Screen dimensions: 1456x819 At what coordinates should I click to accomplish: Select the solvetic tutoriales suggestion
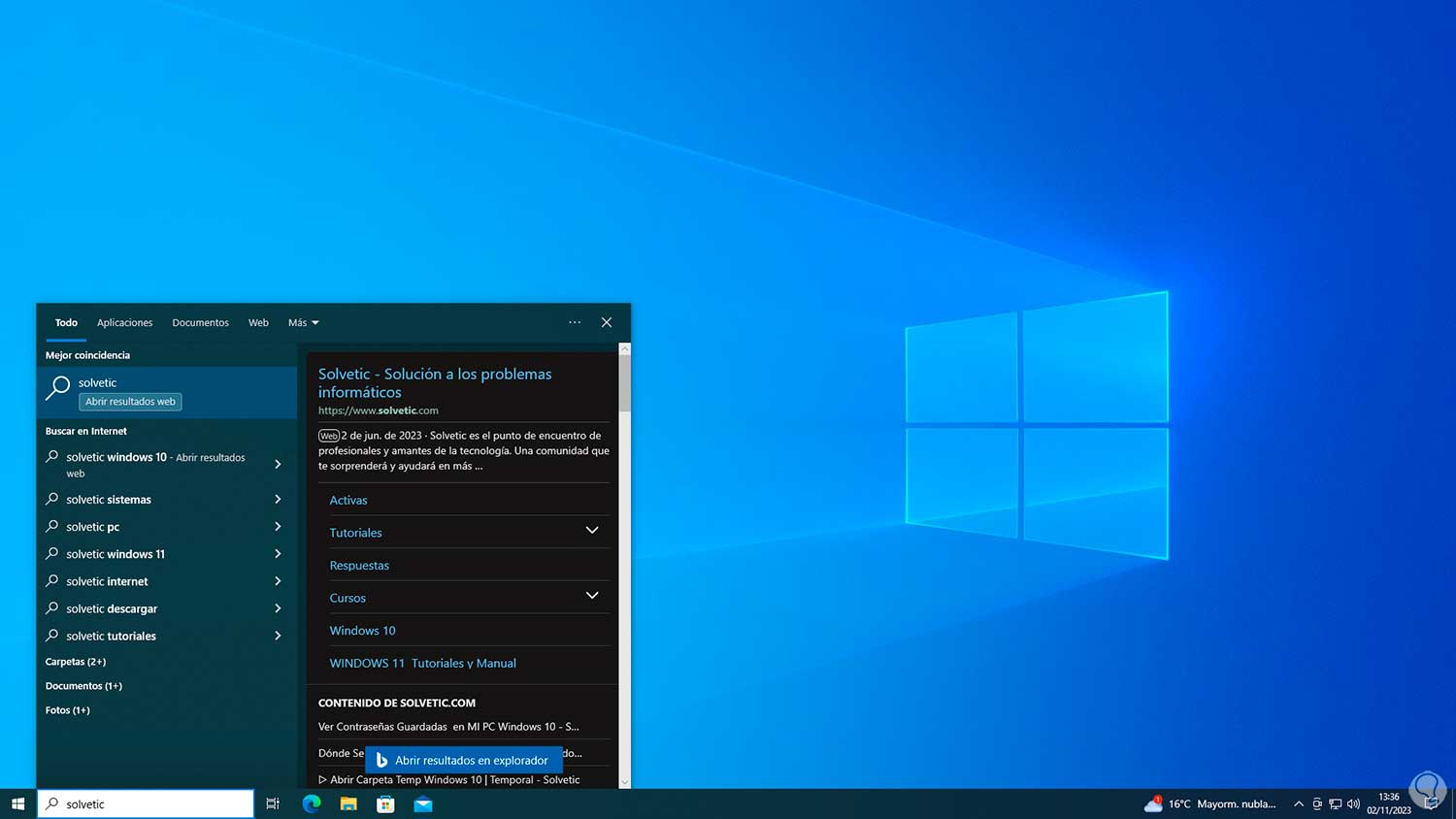tap(111, 637)
